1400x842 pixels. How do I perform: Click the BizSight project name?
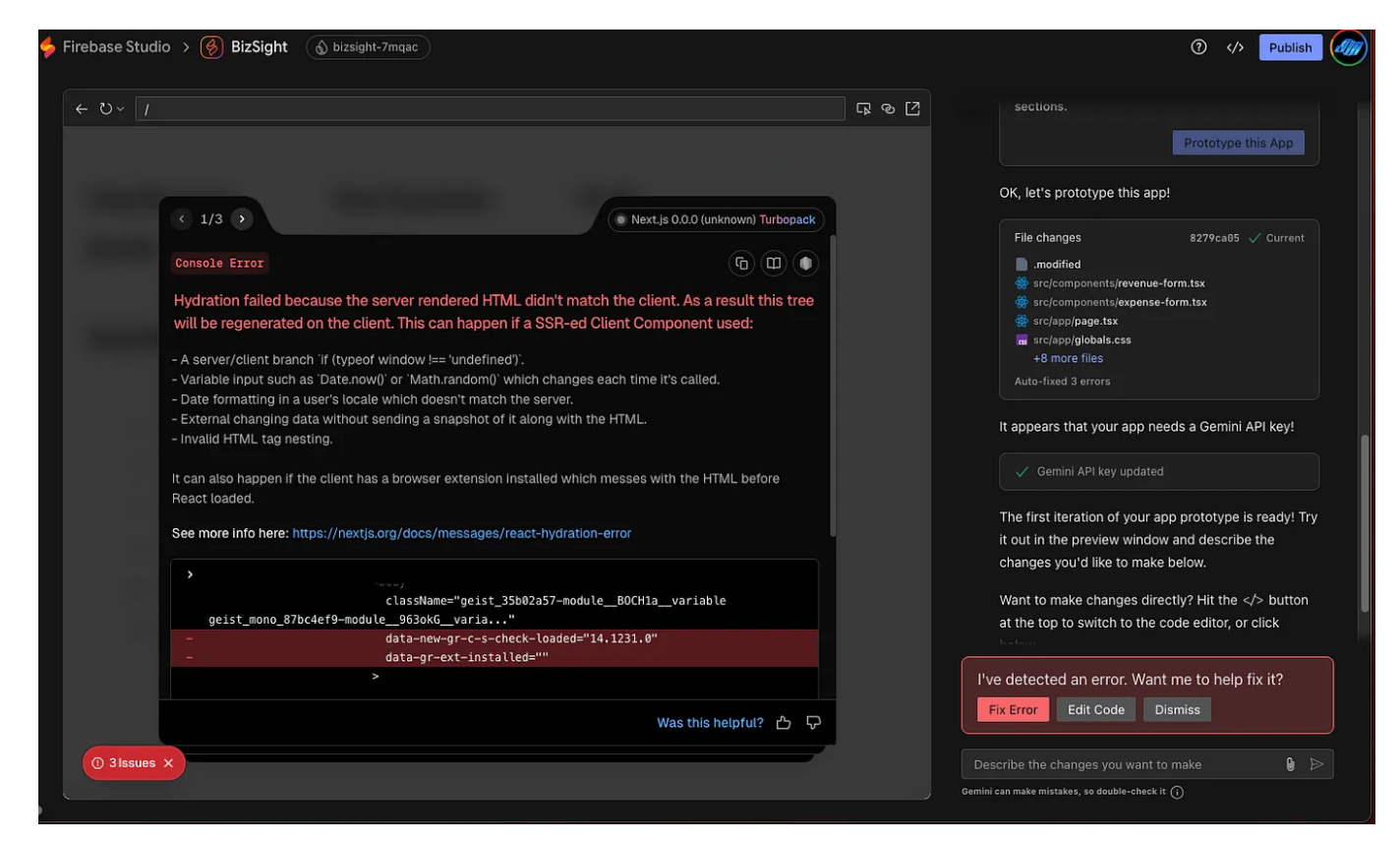point(260,47)
